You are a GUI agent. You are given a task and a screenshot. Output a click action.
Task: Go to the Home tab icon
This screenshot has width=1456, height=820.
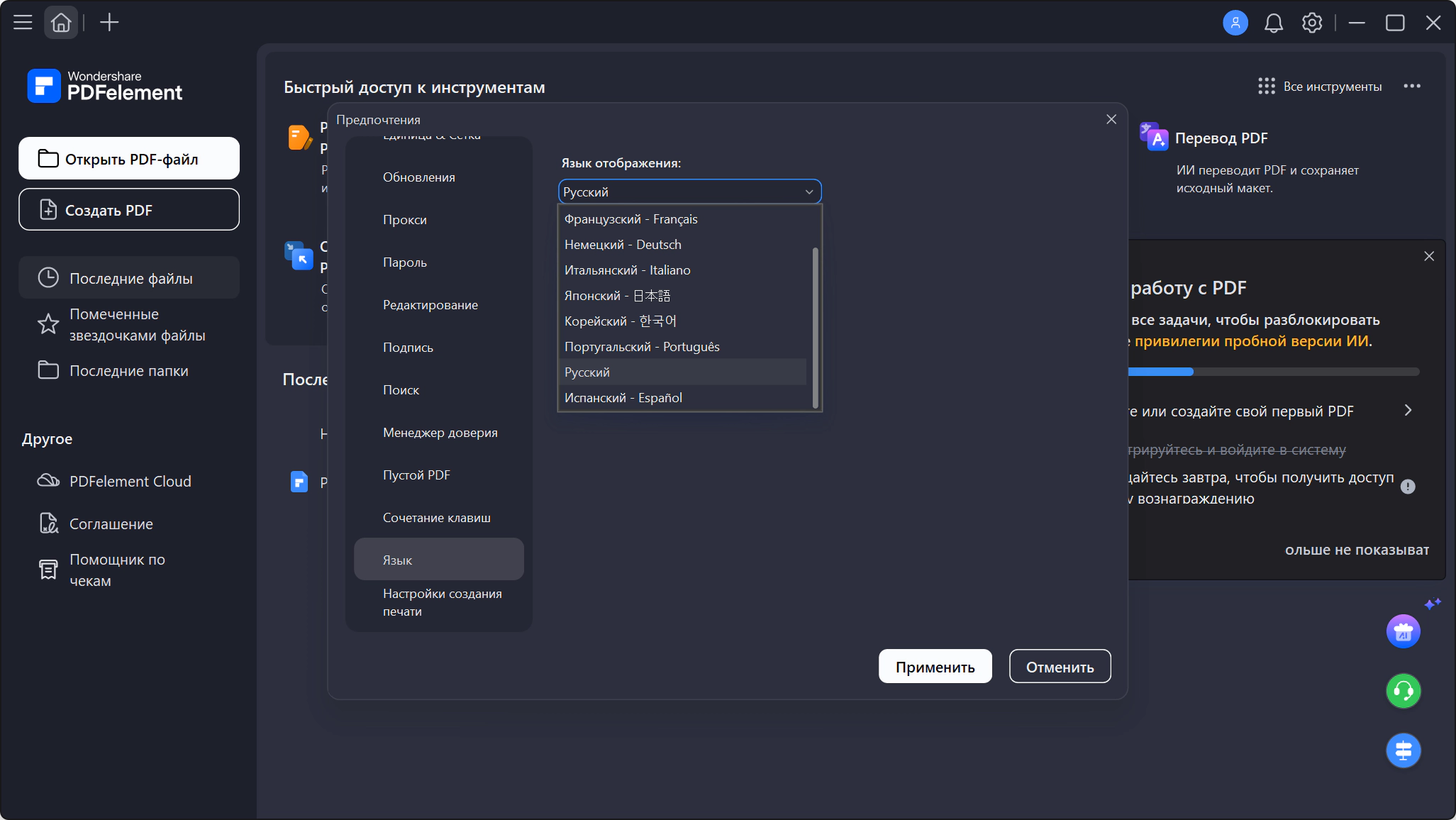click(61, 23)
